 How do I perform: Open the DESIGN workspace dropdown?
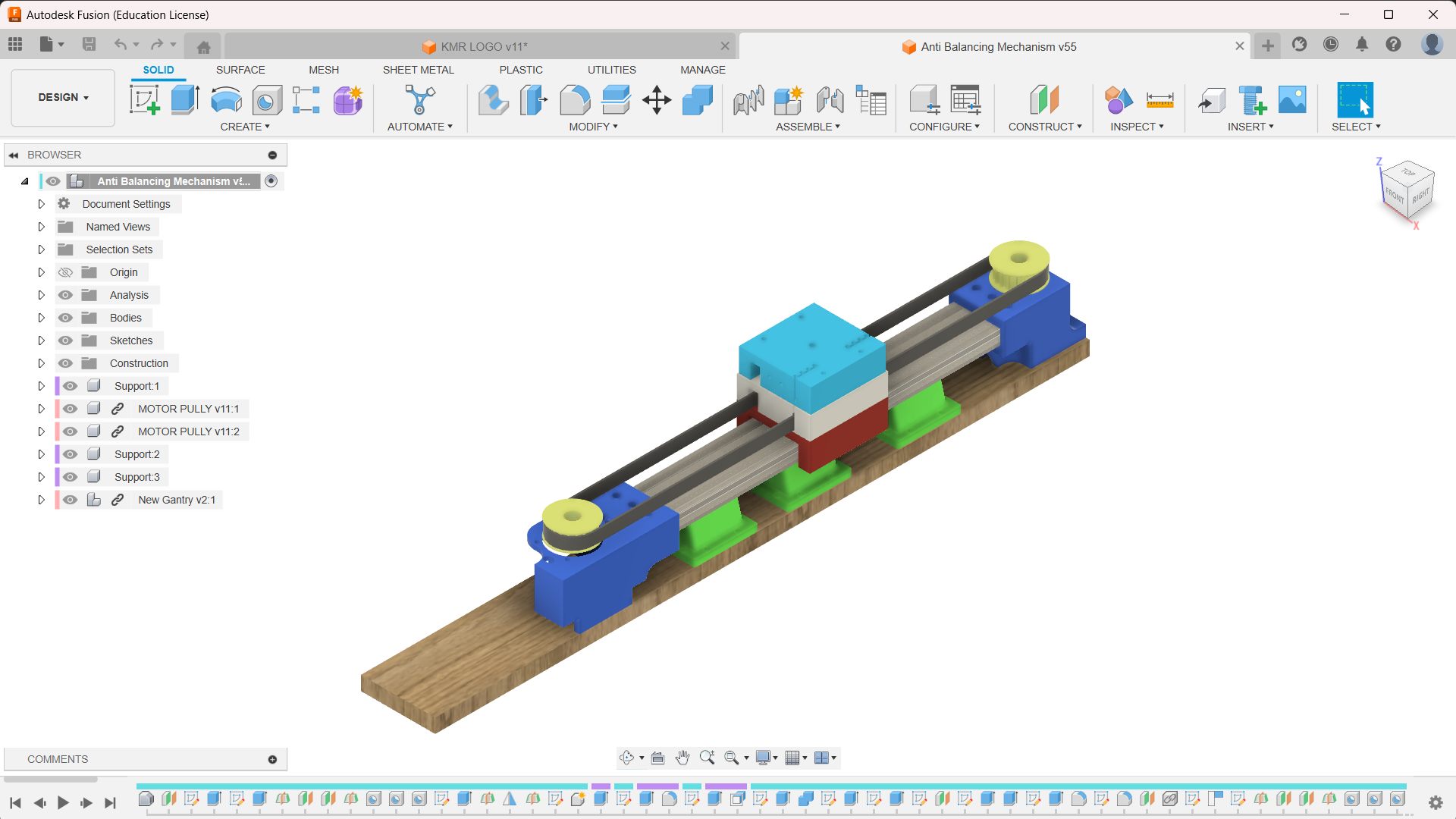click(63, 98)
